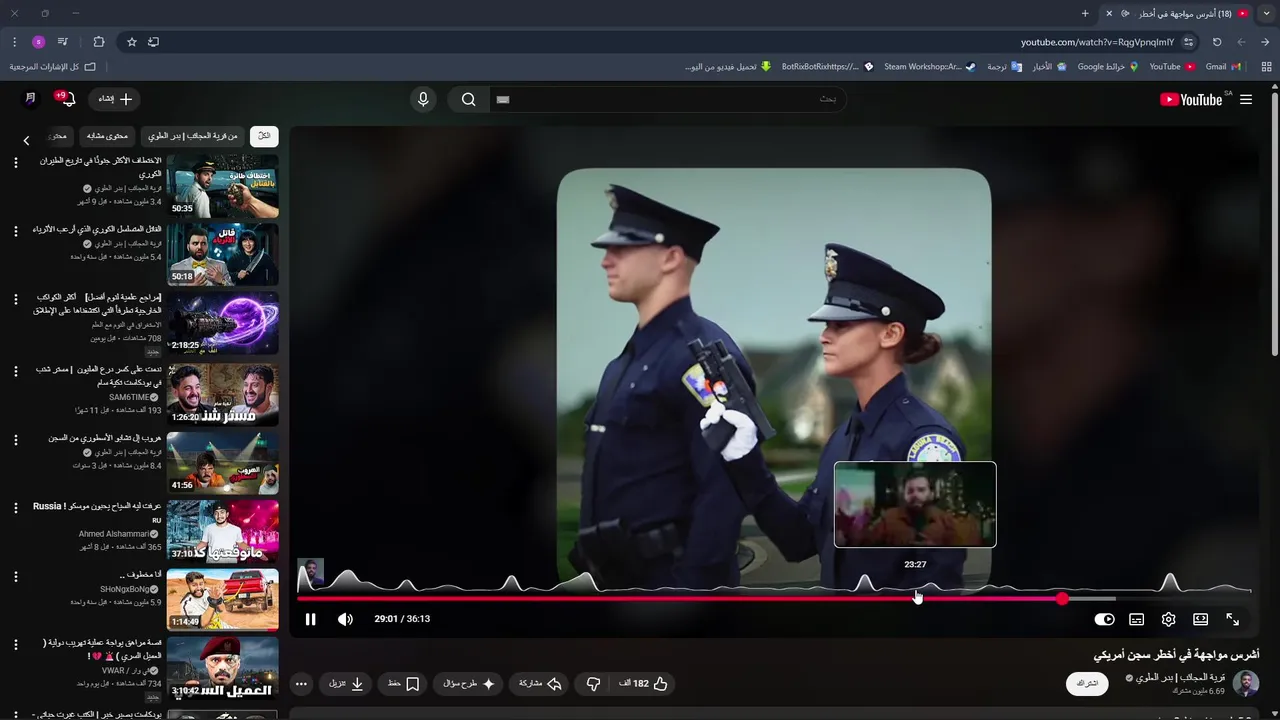This screenshot has height=720, width=1280.
Task: Click the Subscribe (اشتراك) button
Action: pyautogui.click(x=1087, y=684)
